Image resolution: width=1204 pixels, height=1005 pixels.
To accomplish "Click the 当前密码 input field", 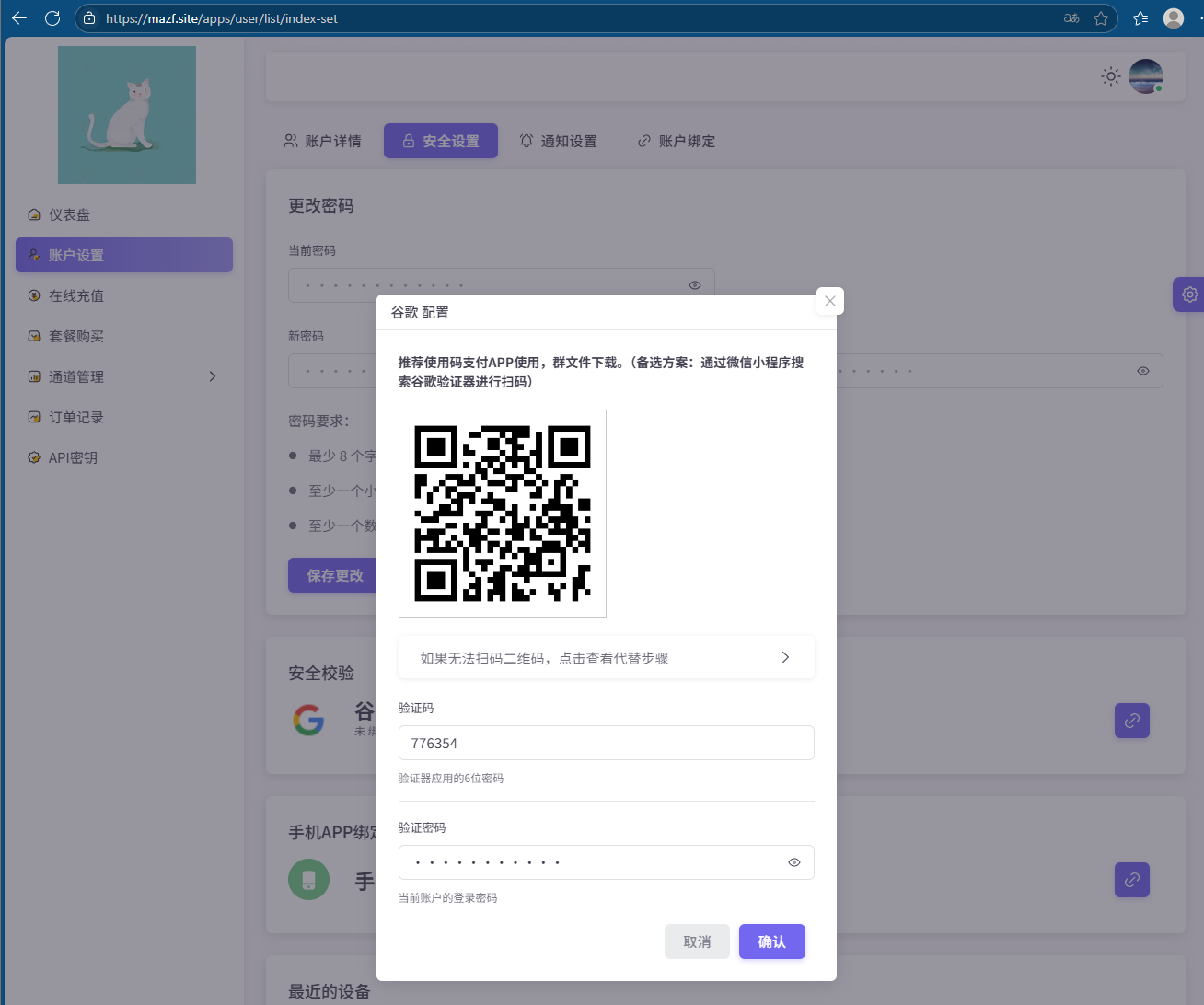I will 502,285.
